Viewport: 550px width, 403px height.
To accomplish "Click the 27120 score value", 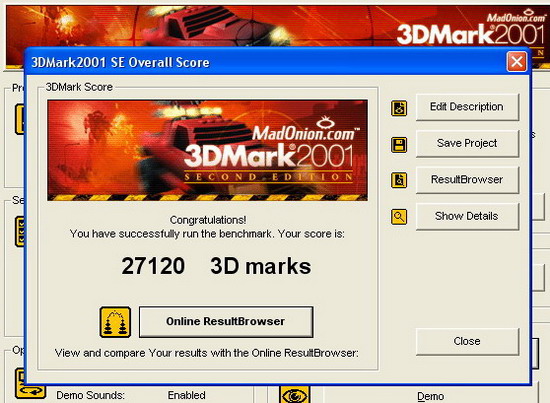I will coord(153,266).
